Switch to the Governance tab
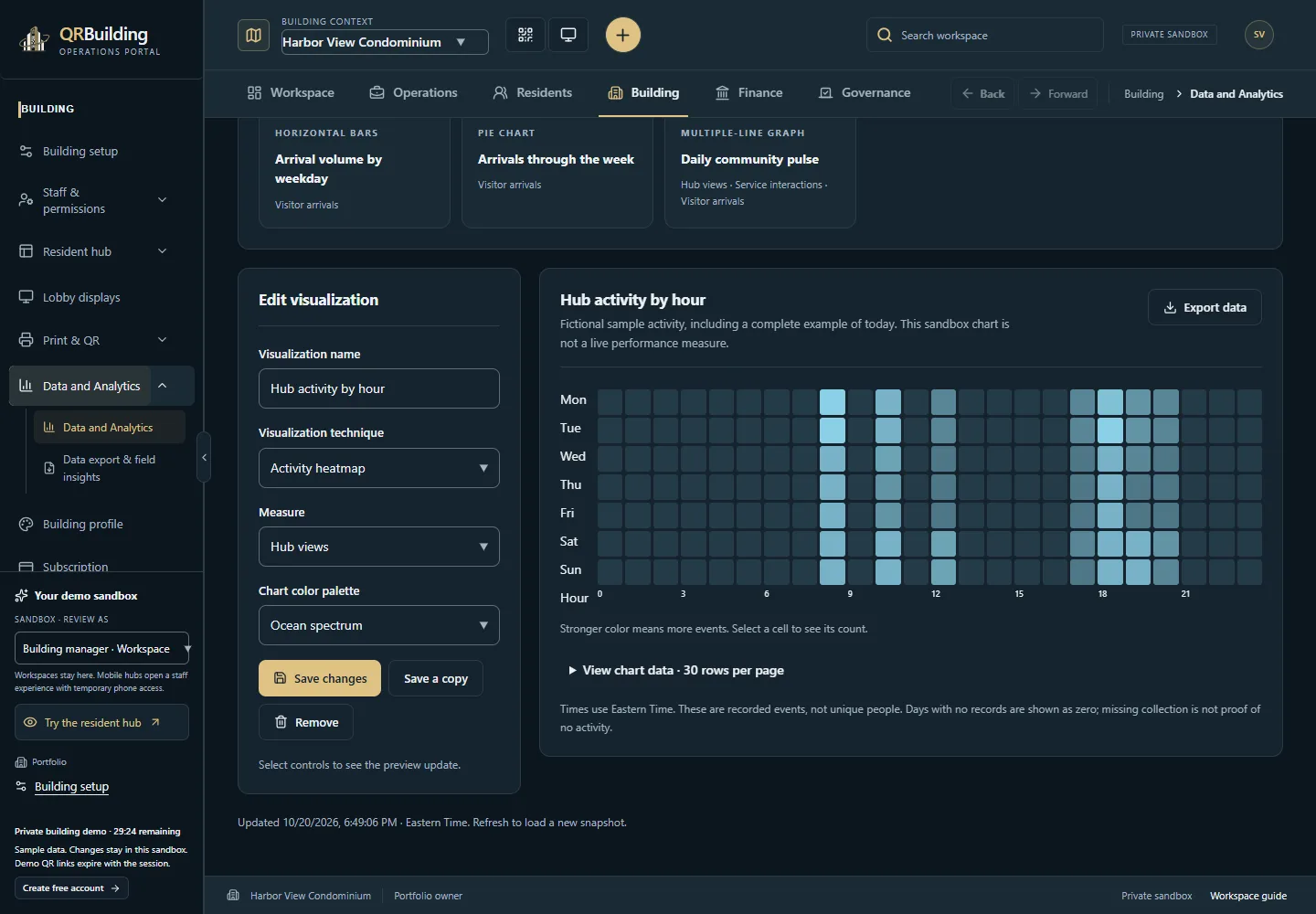The width and height of the screenshot is (1316, 914). (x=865, y=92)
